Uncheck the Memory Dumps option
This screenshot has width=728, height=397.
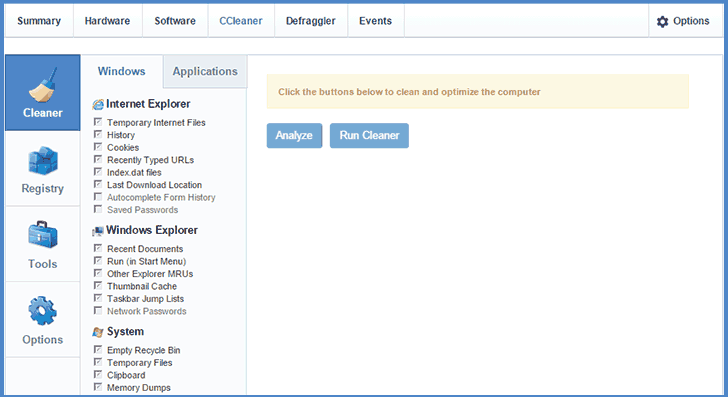pyautogui.click(x=98, y=387)
